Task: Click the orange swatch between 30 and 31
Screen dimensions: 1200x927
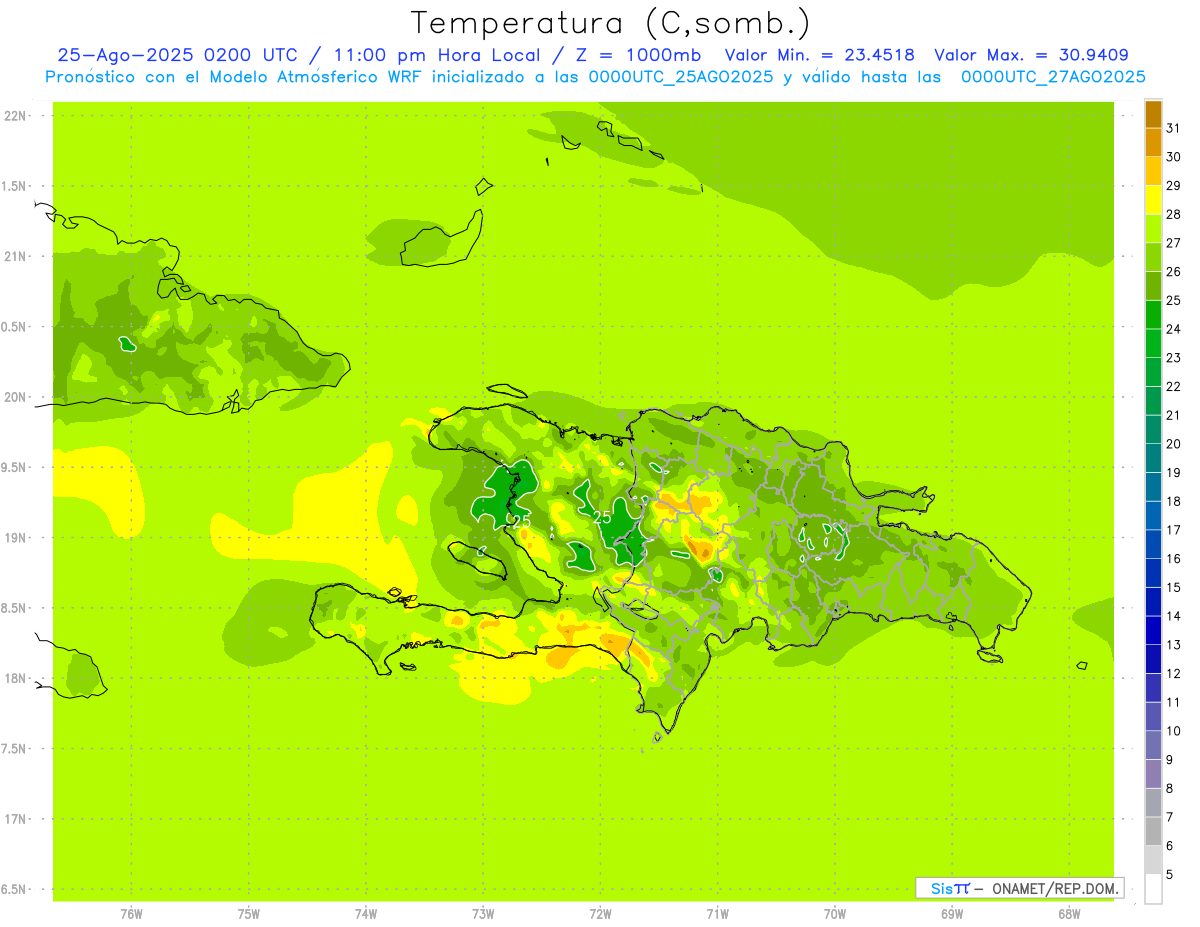Action: 1153,142
